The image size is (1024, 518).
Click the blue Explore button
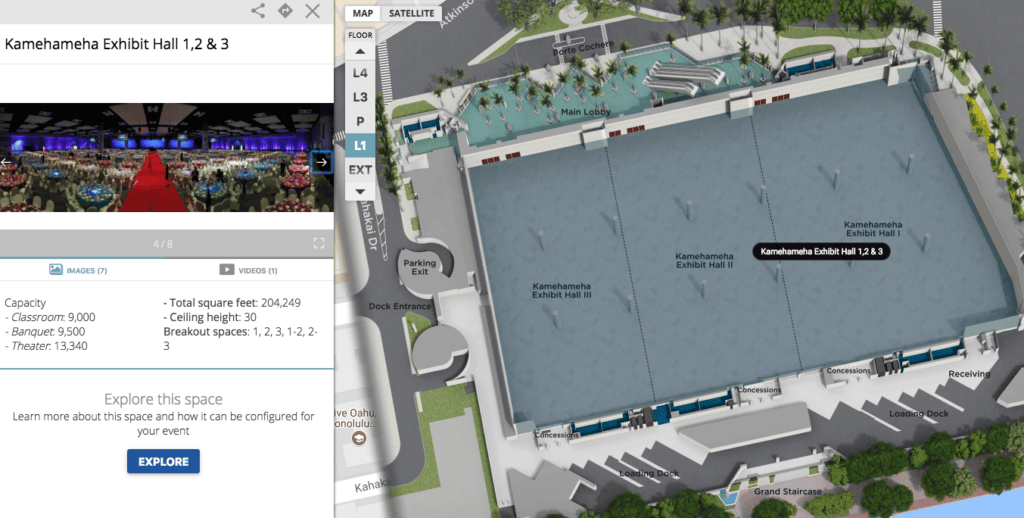[x=163, y=461]
